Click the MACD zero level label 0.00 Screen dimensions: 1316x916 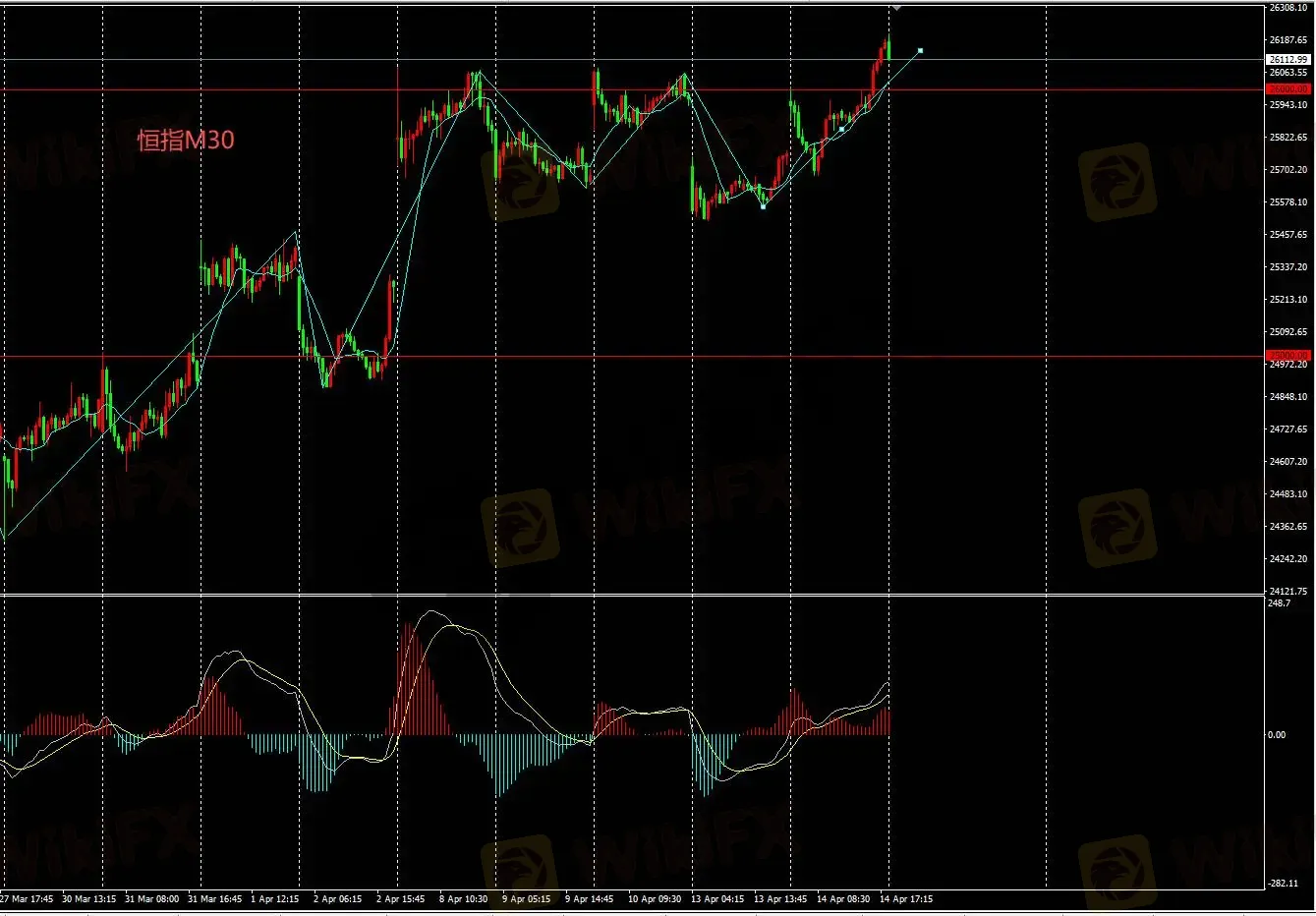point(1277,735)
